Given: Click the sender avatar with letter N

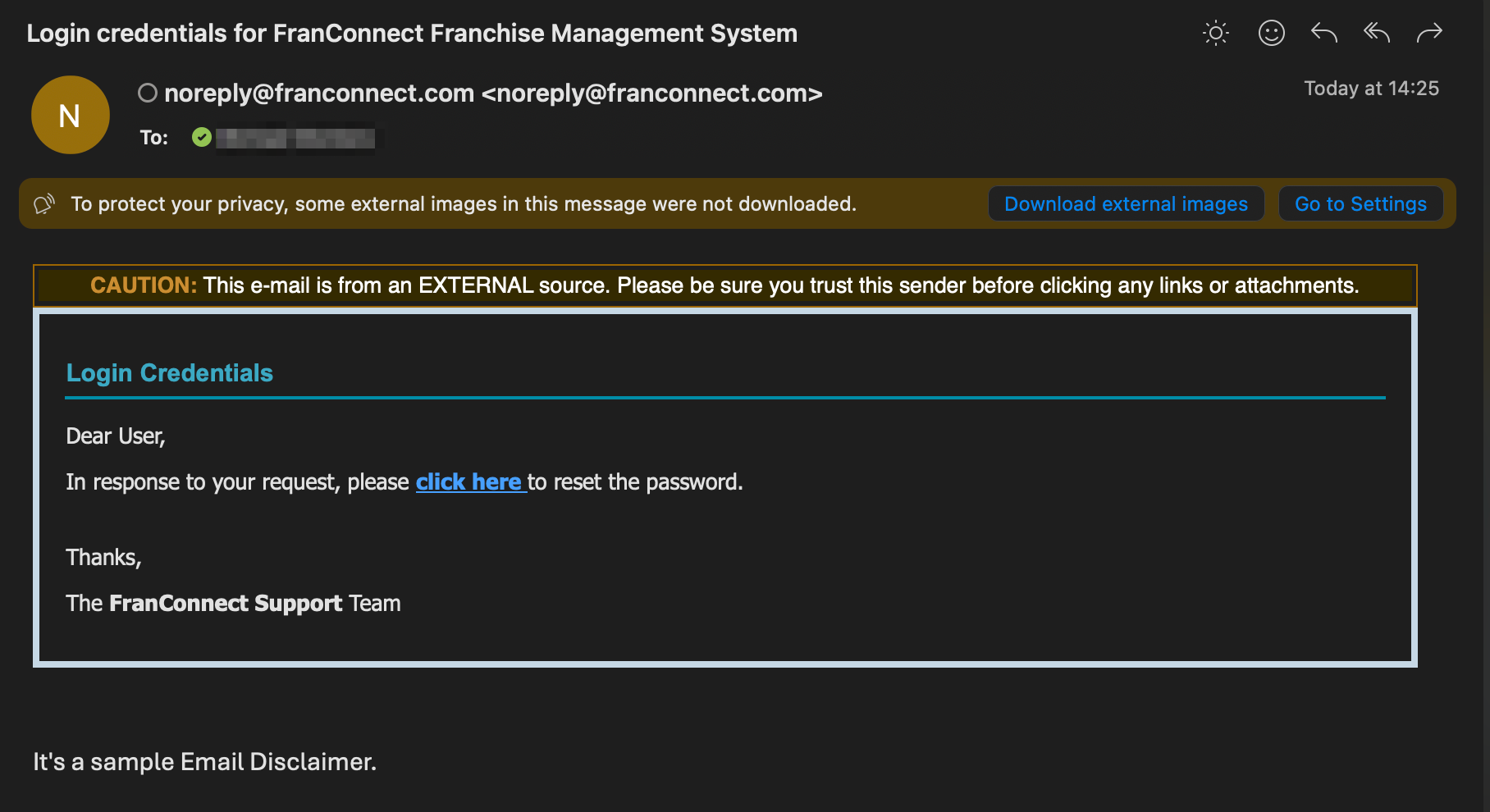Looking at the screenshot, I should (x=71, y=115).
